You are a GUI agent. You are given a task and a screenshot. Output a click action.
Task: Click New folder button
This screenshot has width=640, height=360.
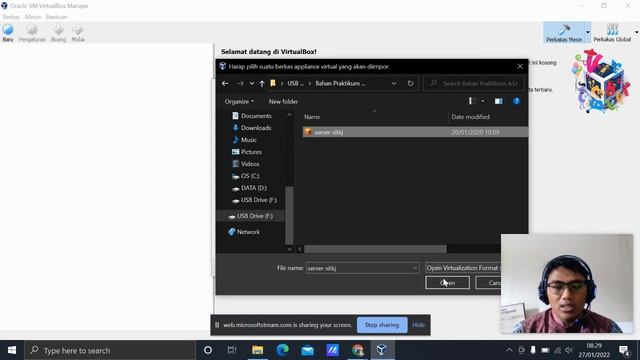click(283, 101)
